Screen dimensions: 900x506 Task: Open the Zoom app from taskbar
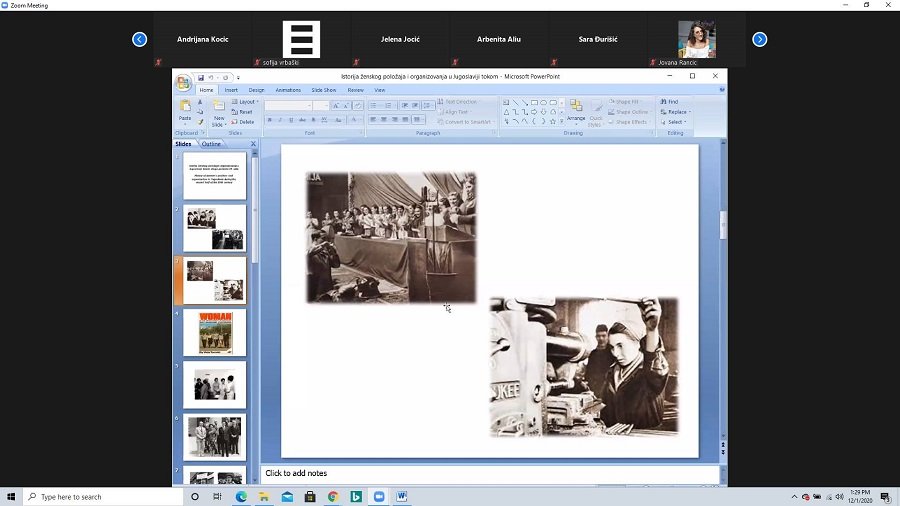point(379,496)
